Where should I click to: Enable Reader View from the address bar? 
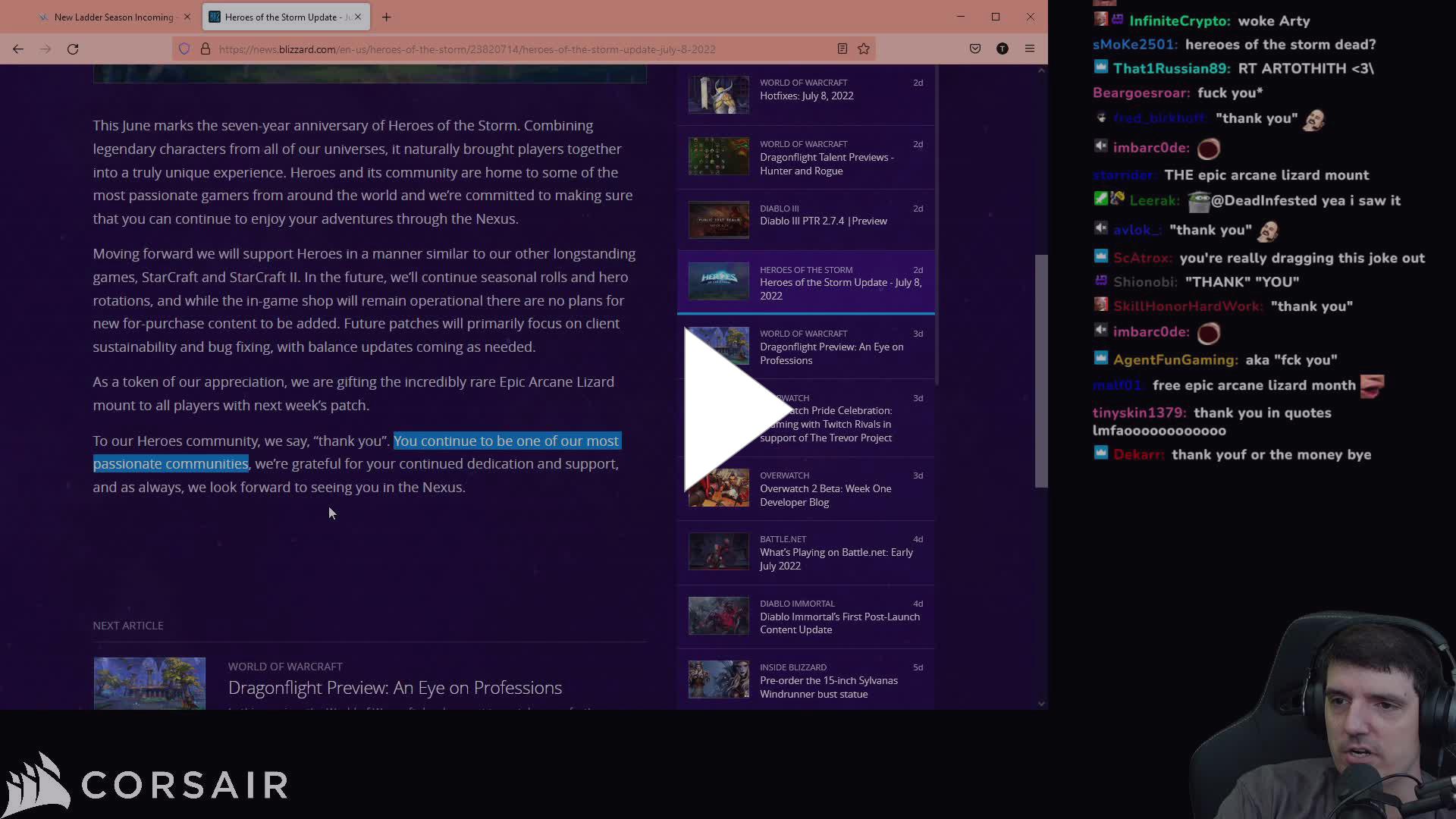click(842, 49)
